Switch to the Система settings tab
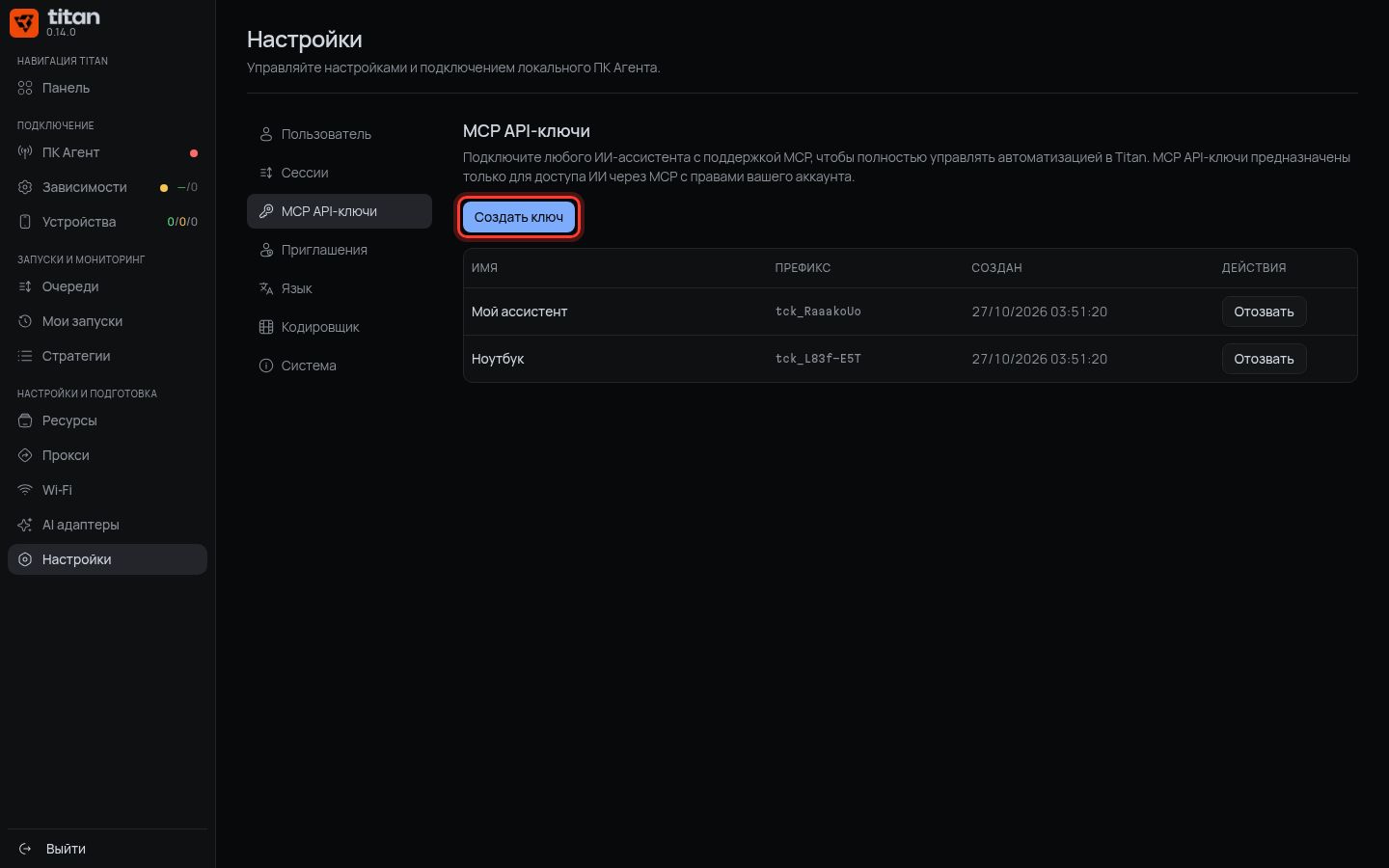 (x=340, y=366)
